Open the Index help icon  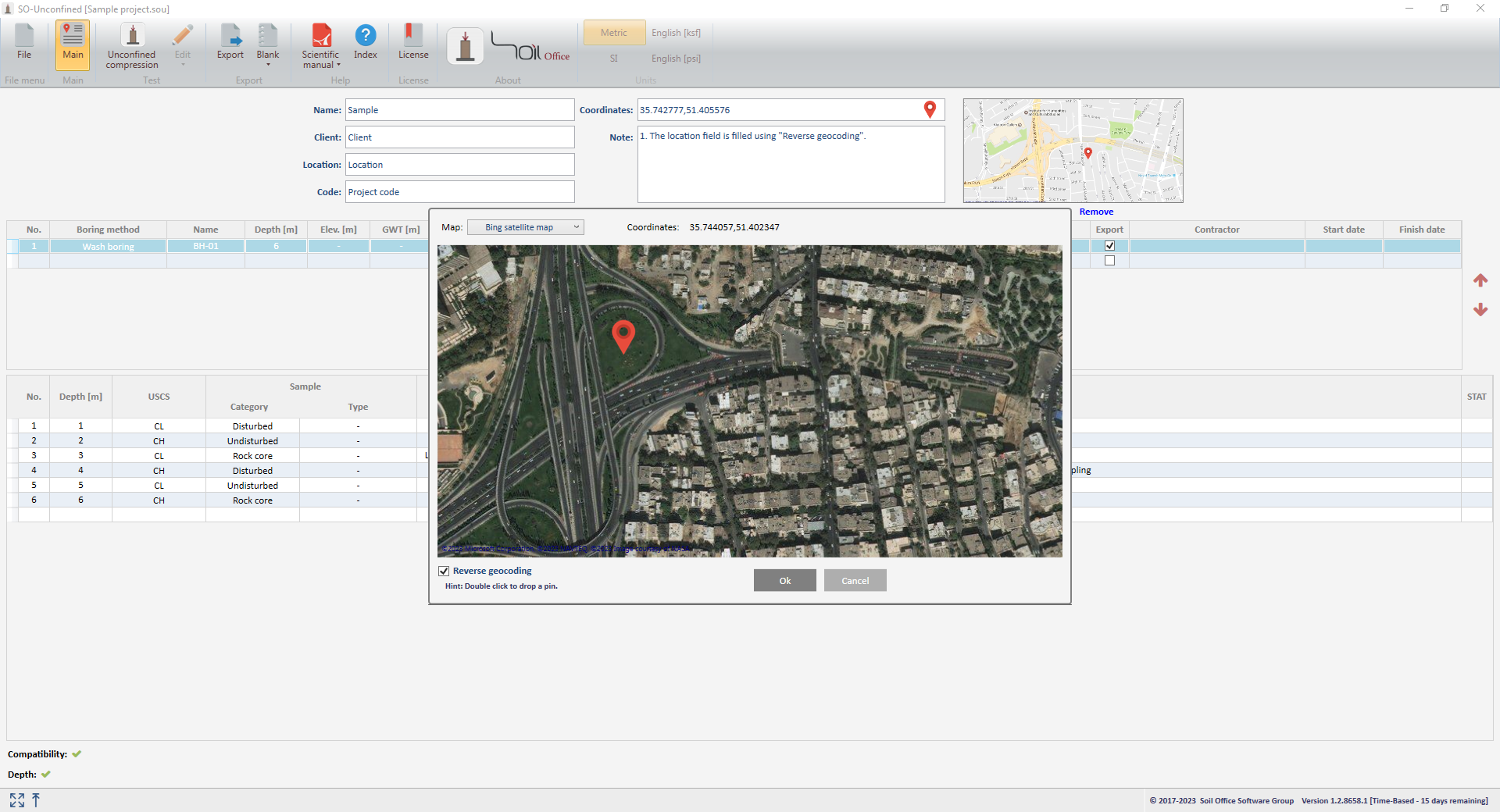365,42
